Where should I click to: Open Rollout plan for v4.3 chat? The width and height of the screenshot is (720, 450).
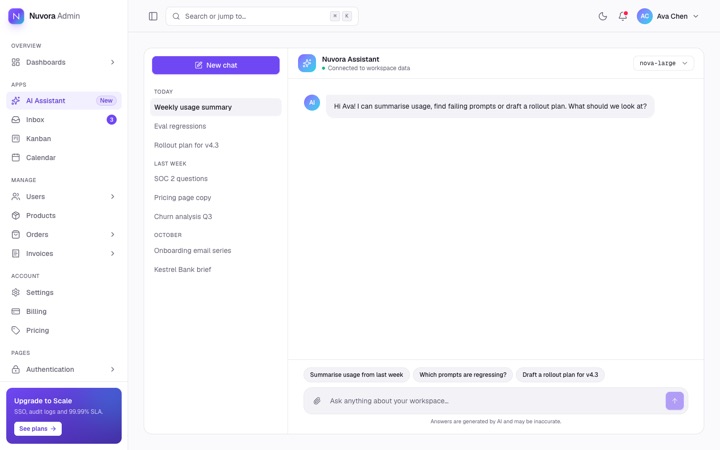coord(216,145)
